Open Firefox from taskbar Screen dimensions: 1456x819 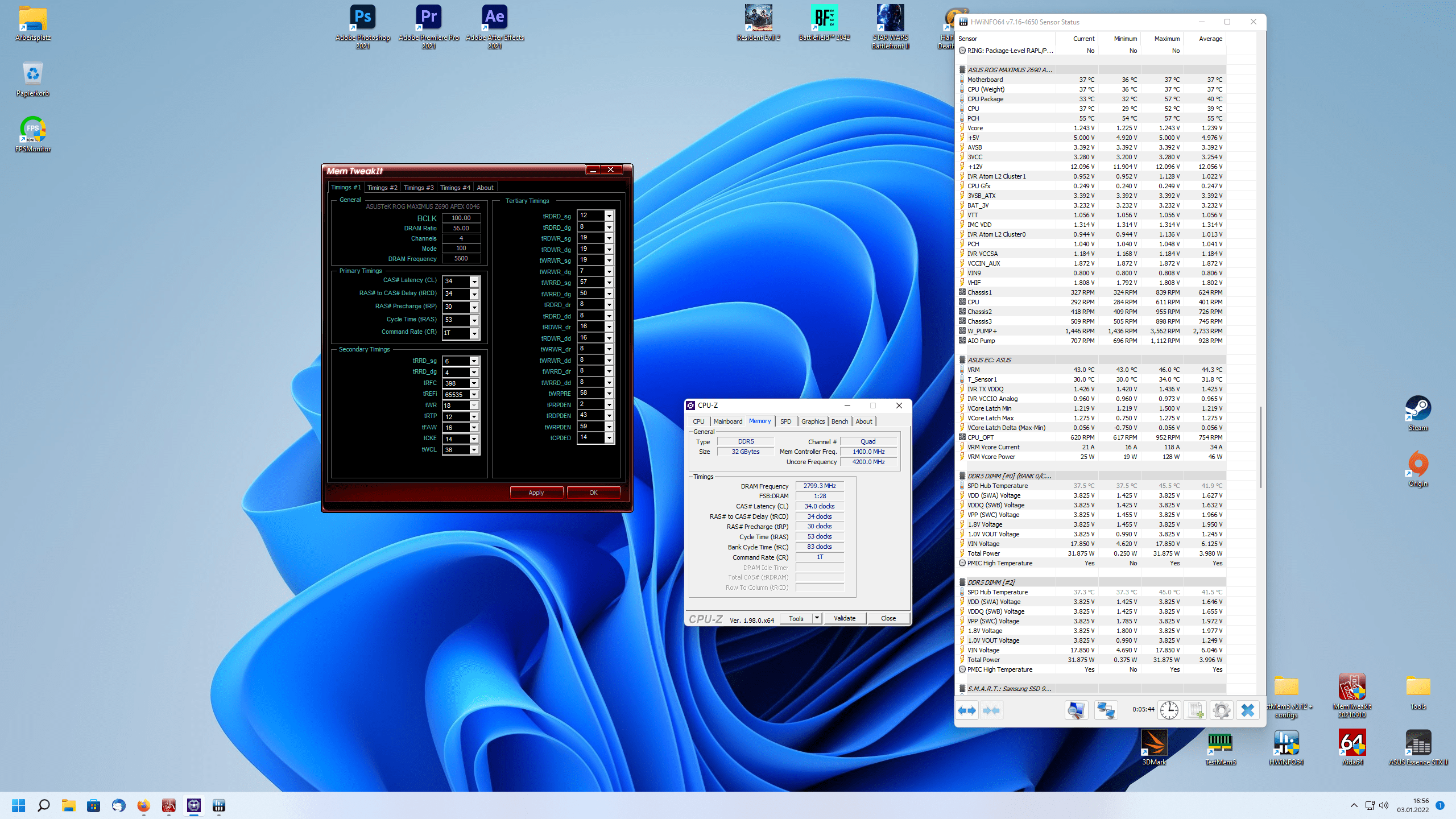[x=143, y=805]
